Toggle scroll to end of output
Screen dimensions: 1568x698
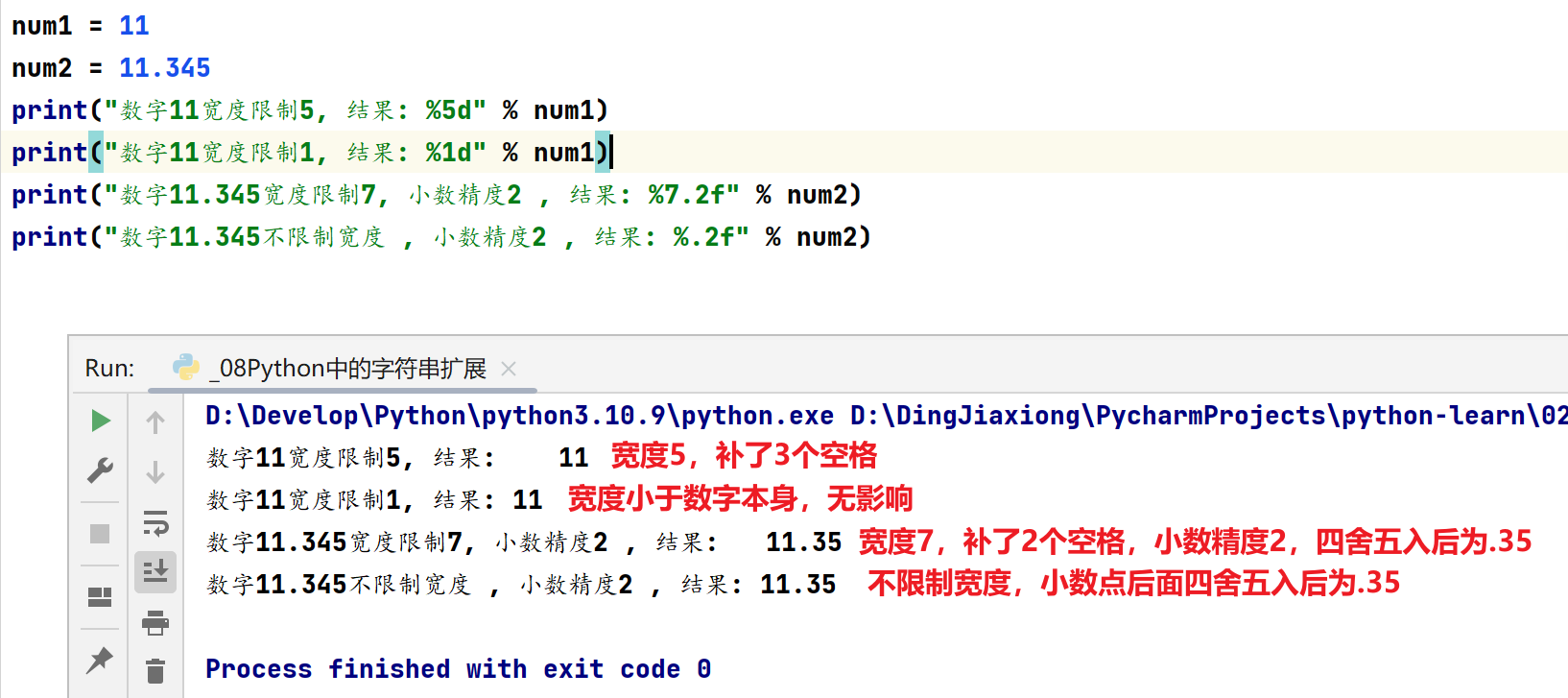[x=155, y=571]
